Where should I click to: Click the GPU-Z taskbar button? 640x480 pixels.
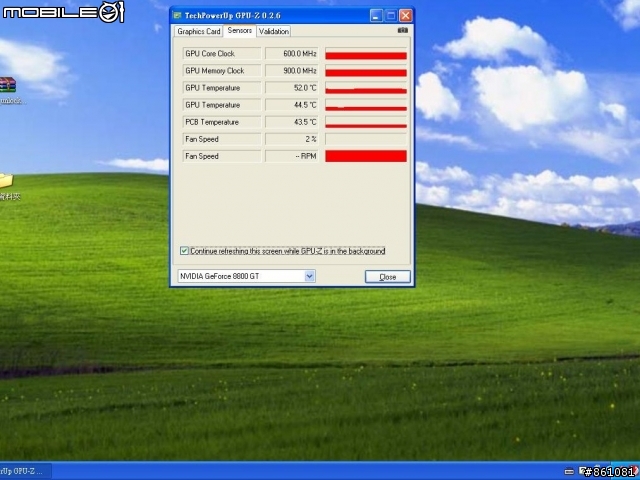tap(25, 471)
